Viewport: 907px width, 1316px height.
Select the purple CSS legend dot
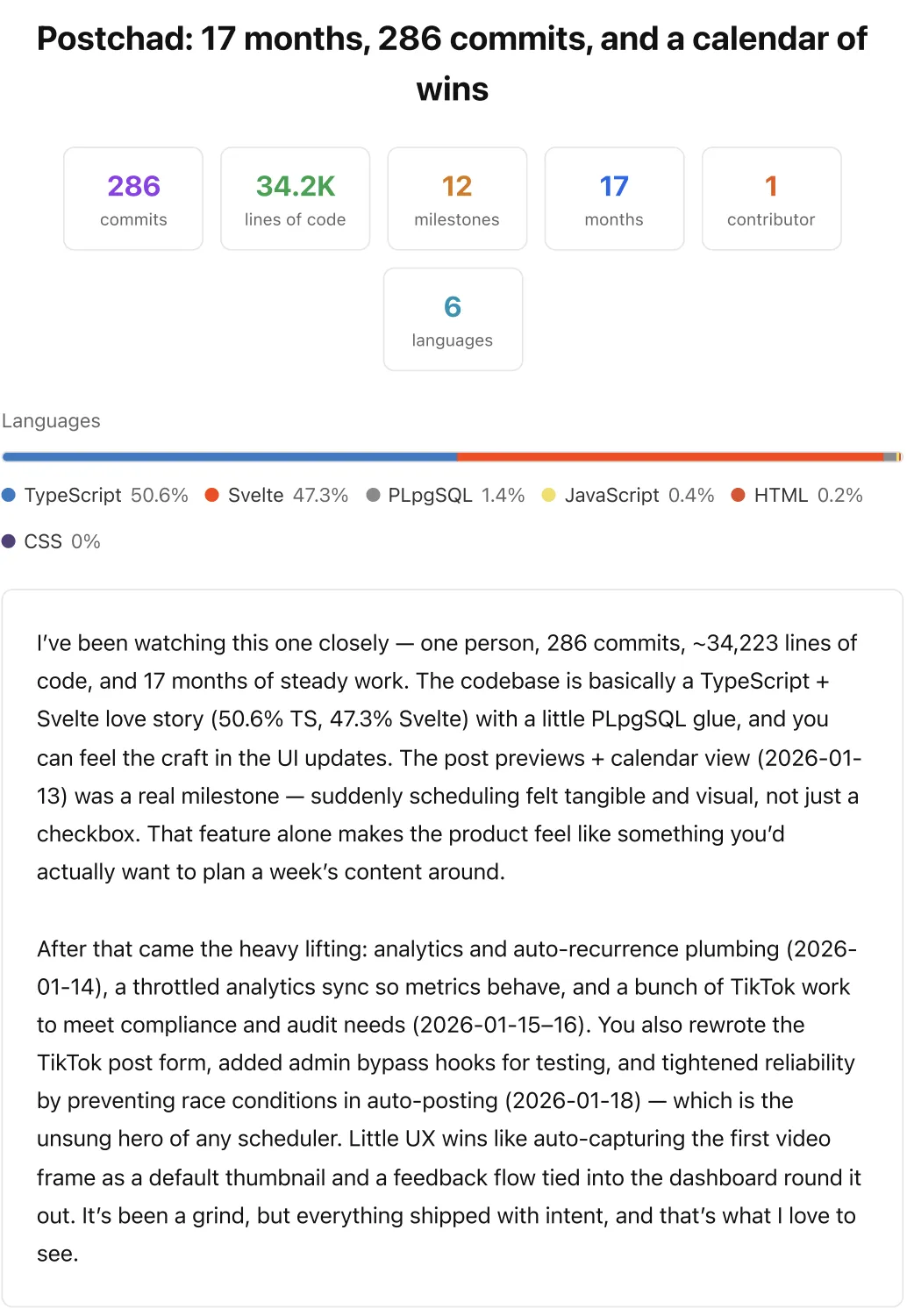(9, 541)
